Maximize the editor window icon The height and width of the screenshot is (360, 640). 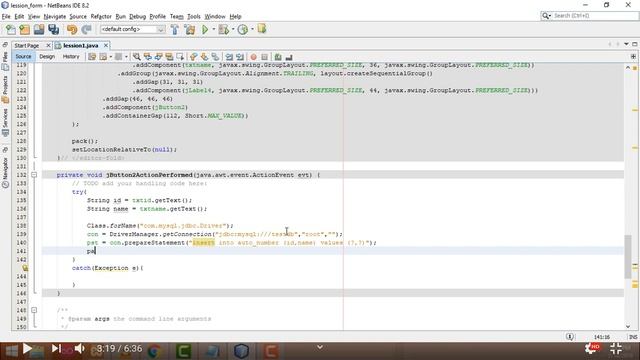point(635,44)
